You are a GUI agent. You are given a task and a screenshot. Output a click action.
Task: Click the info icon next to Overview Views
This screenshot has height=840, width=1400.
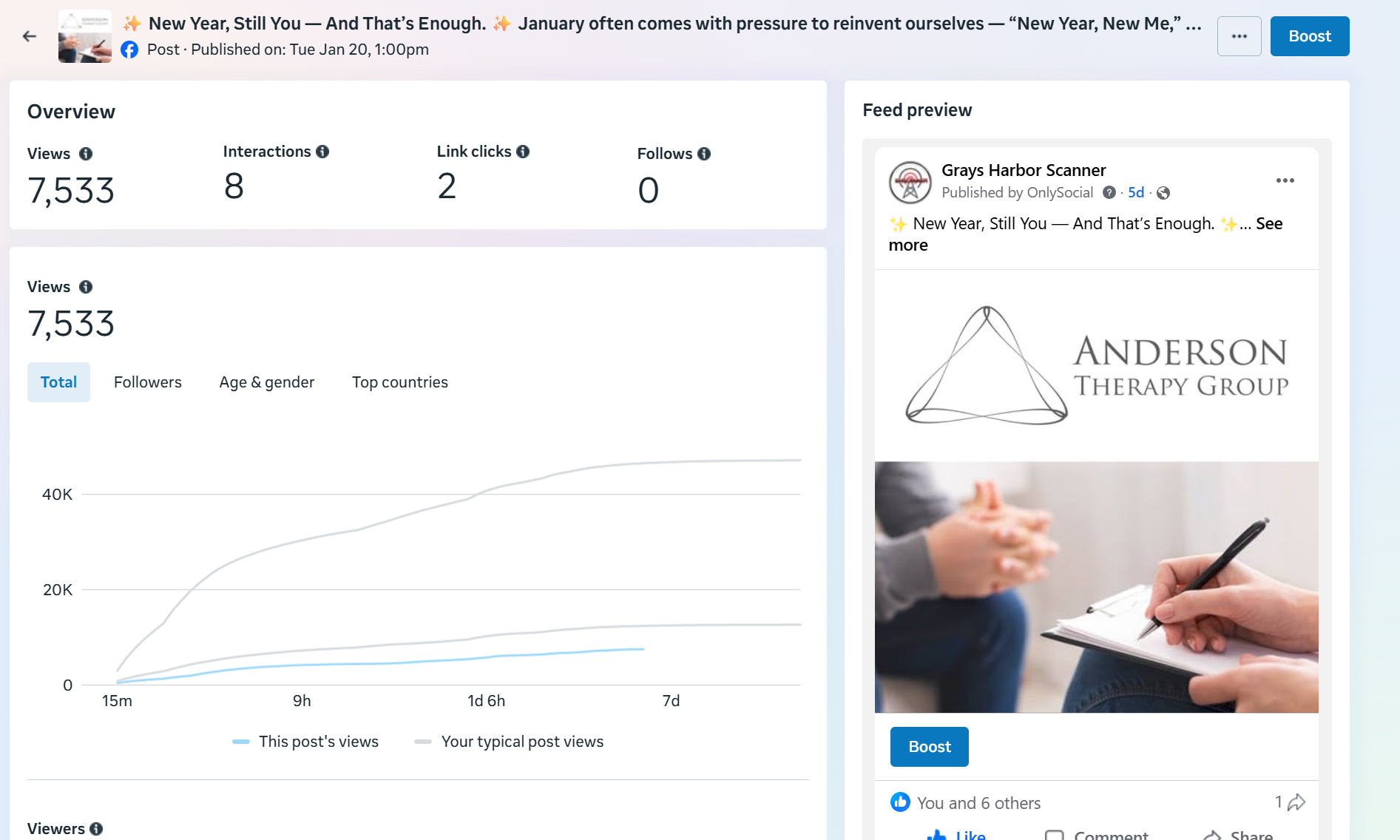pyautogui.click(x=86, y=154)
